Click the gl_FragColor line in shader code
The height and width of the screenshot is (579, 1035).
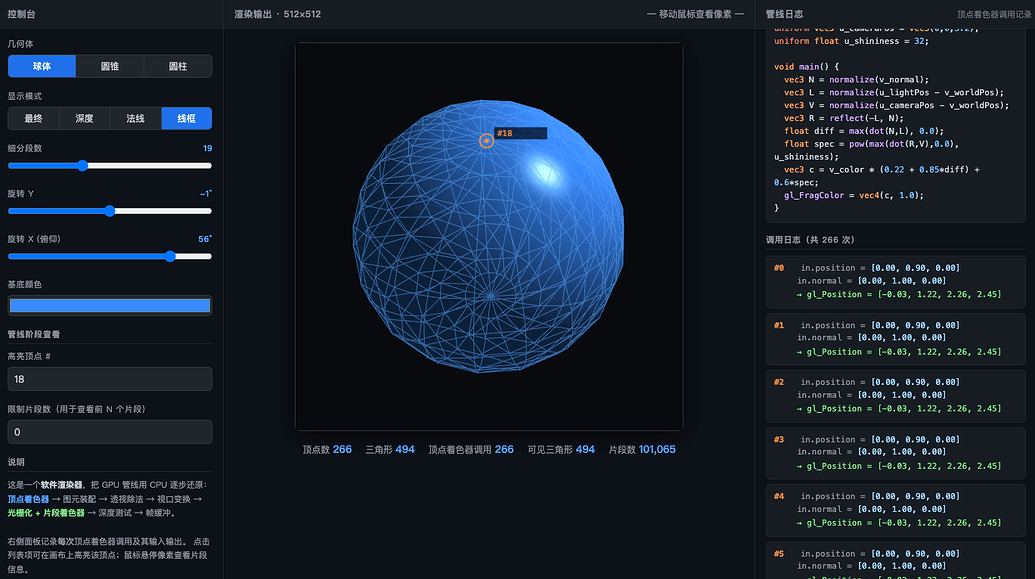(853, 195)
